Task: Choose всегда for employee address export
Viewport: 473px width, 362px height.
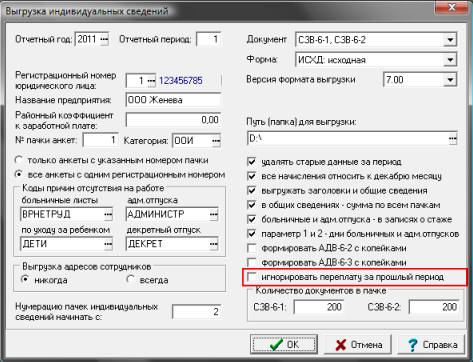Action: pos(130,279)
